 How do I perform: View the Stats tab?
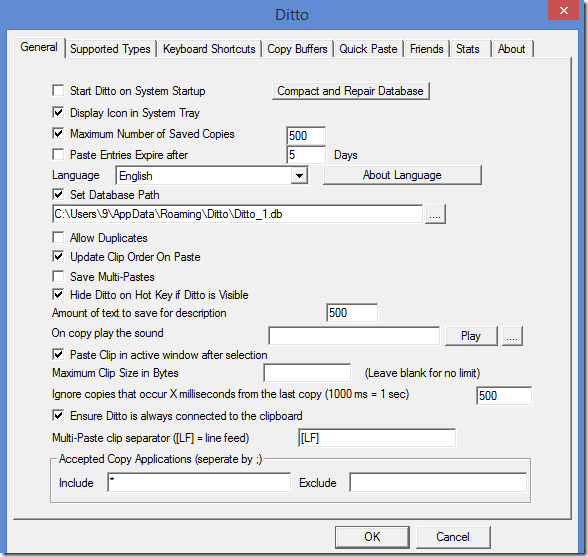(468, 49)
